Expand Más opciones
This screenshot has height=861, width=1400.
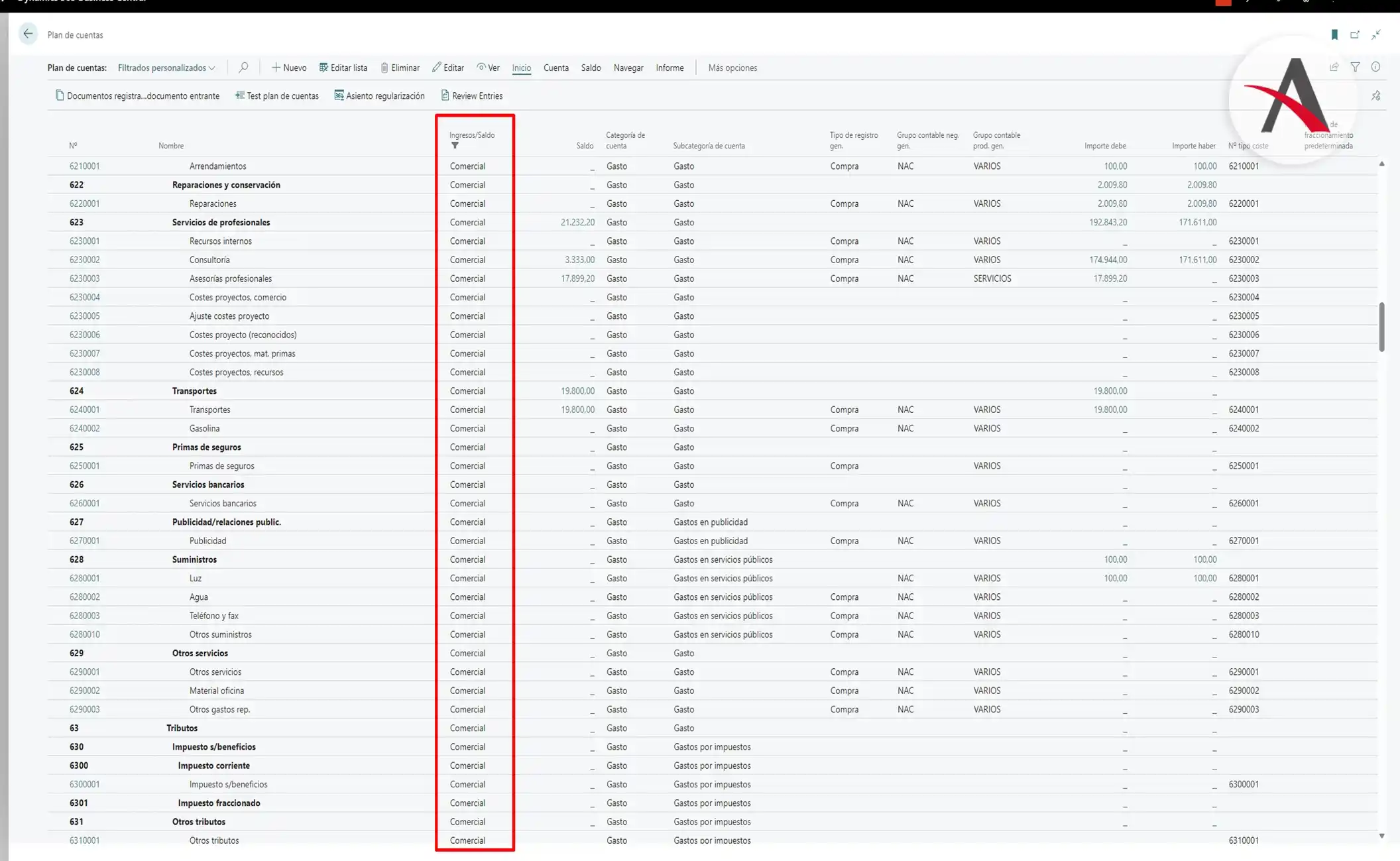[x=732, y=68]
